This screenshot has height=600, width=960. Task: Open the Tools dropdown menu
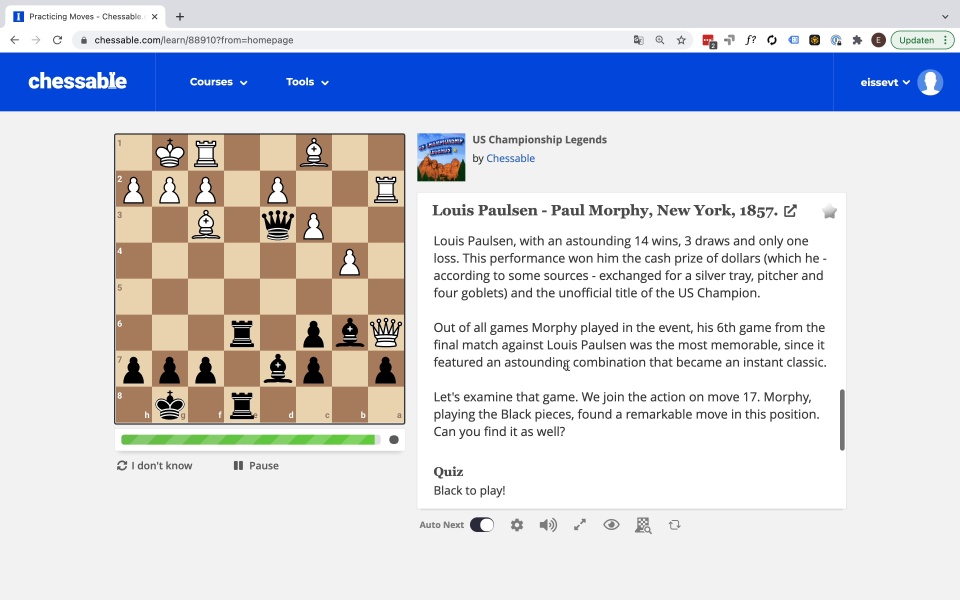[307, 82]
